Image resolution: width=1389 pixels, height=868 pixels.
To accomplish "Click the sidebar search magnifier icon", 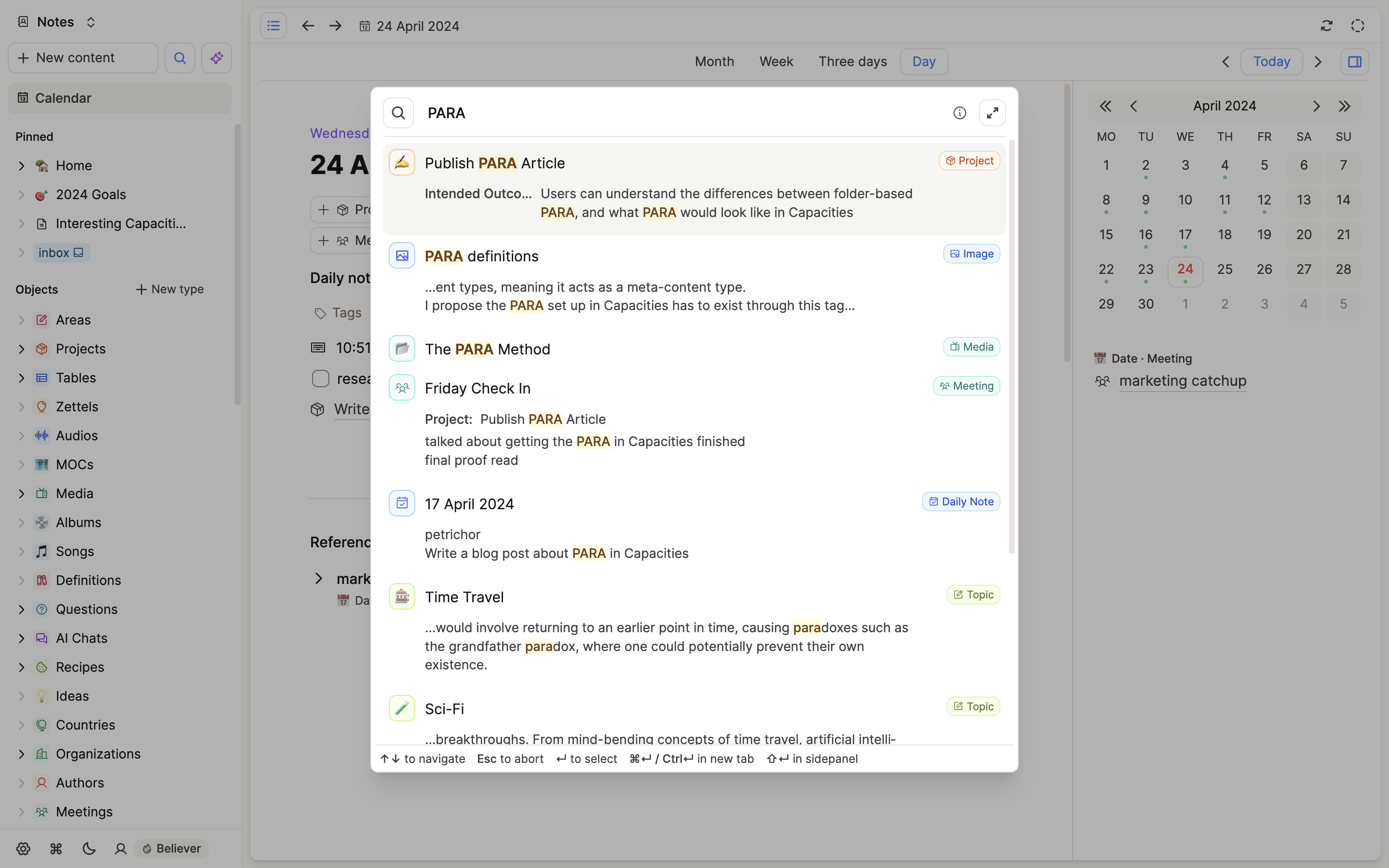I will [179, 58].
